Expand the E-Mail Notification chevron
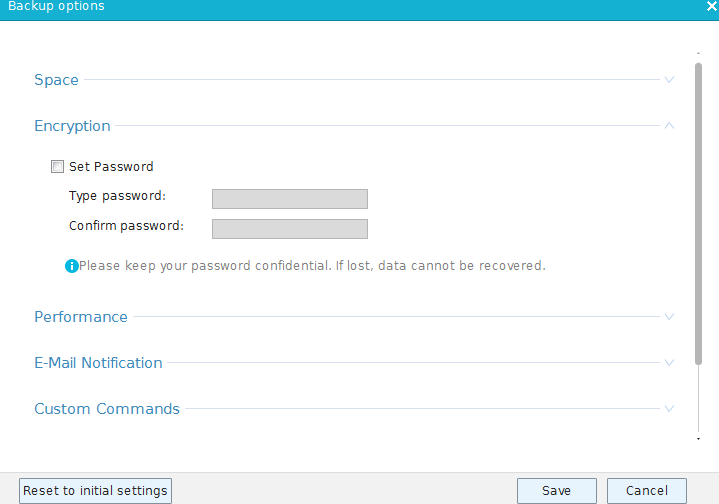 click(669, 362)
